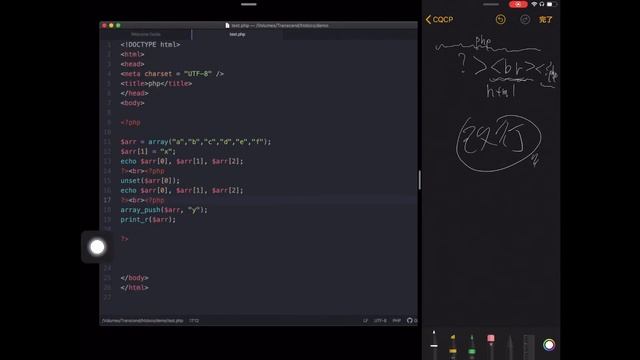Select the yellow marker tool

click(x=453, y=347)
